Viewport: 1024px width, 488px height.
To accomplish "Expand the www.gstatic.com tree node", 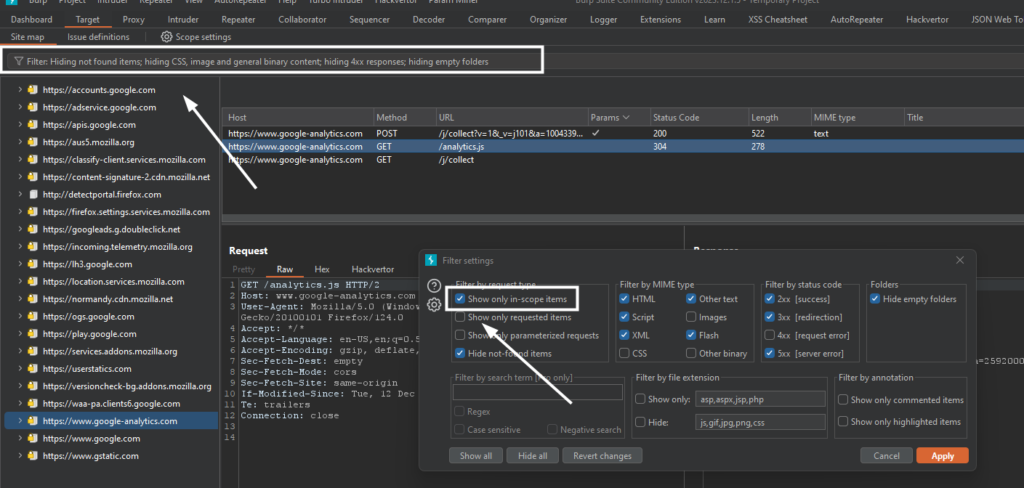I will coord(20,456).
